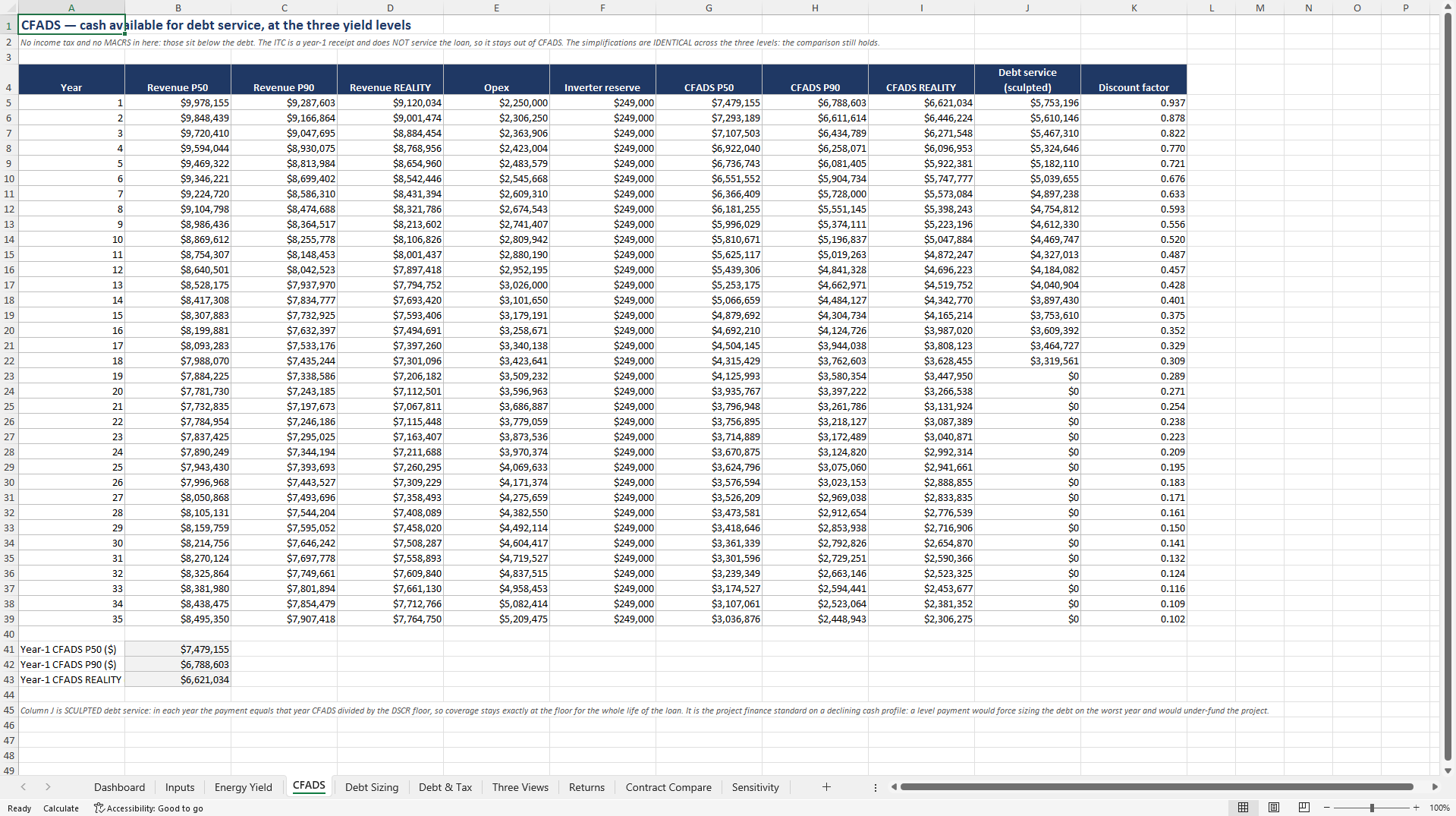Open the Debt & Tax sheet tab
This screenshot has height=816, width=1456.
[445, 787]
